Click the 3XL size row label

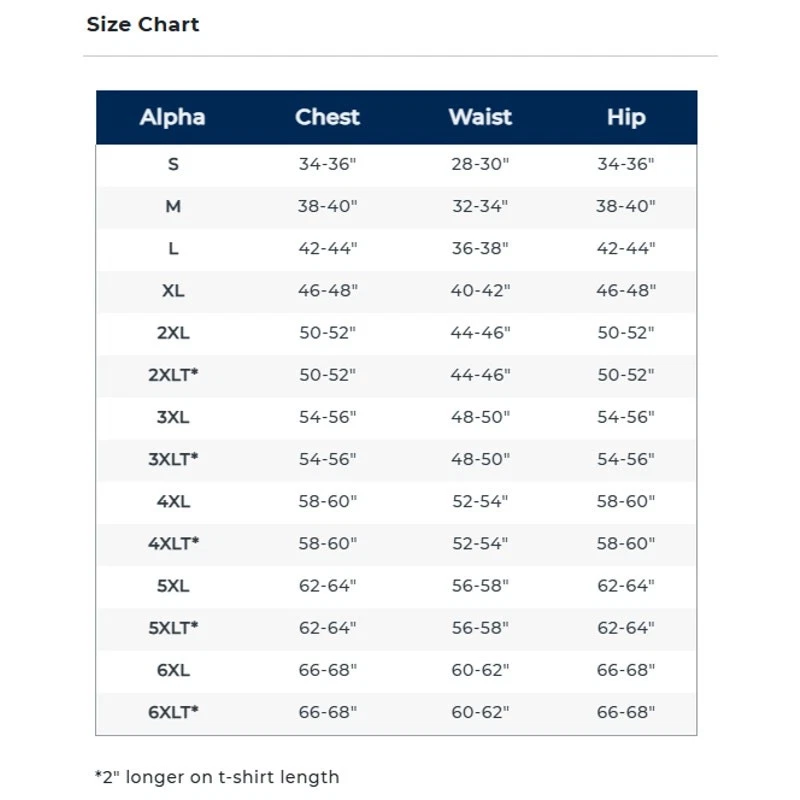173,417
